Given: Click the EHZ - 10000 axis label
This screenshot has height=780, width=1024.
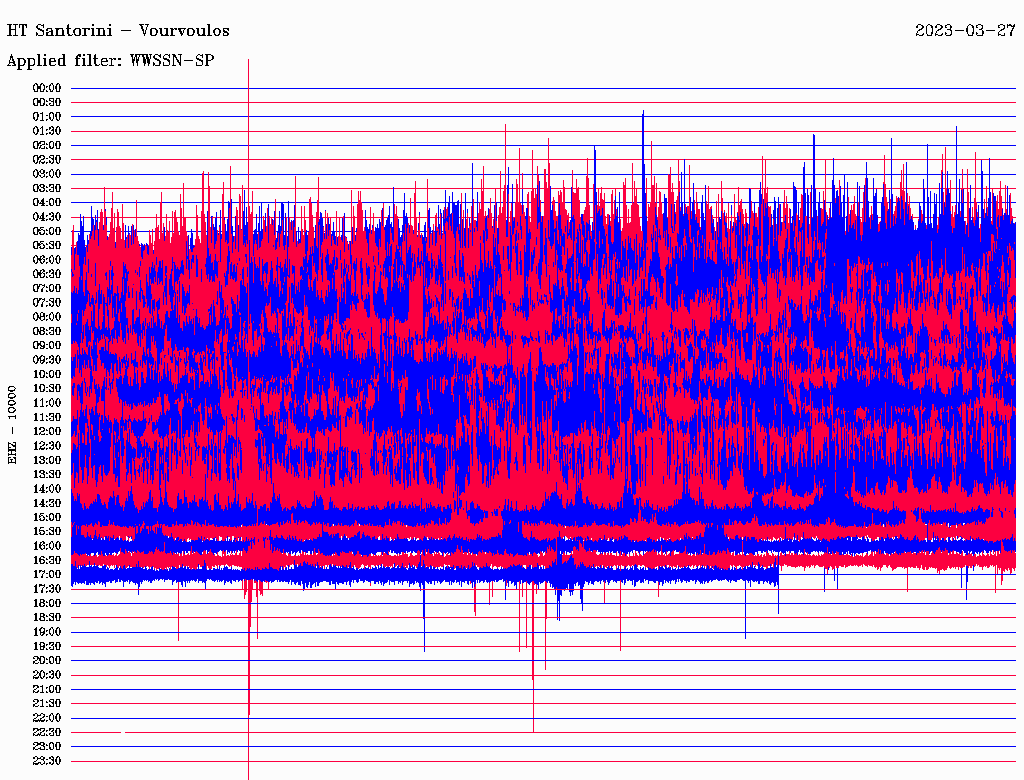Looking at the screenshot, I should 13,423.
